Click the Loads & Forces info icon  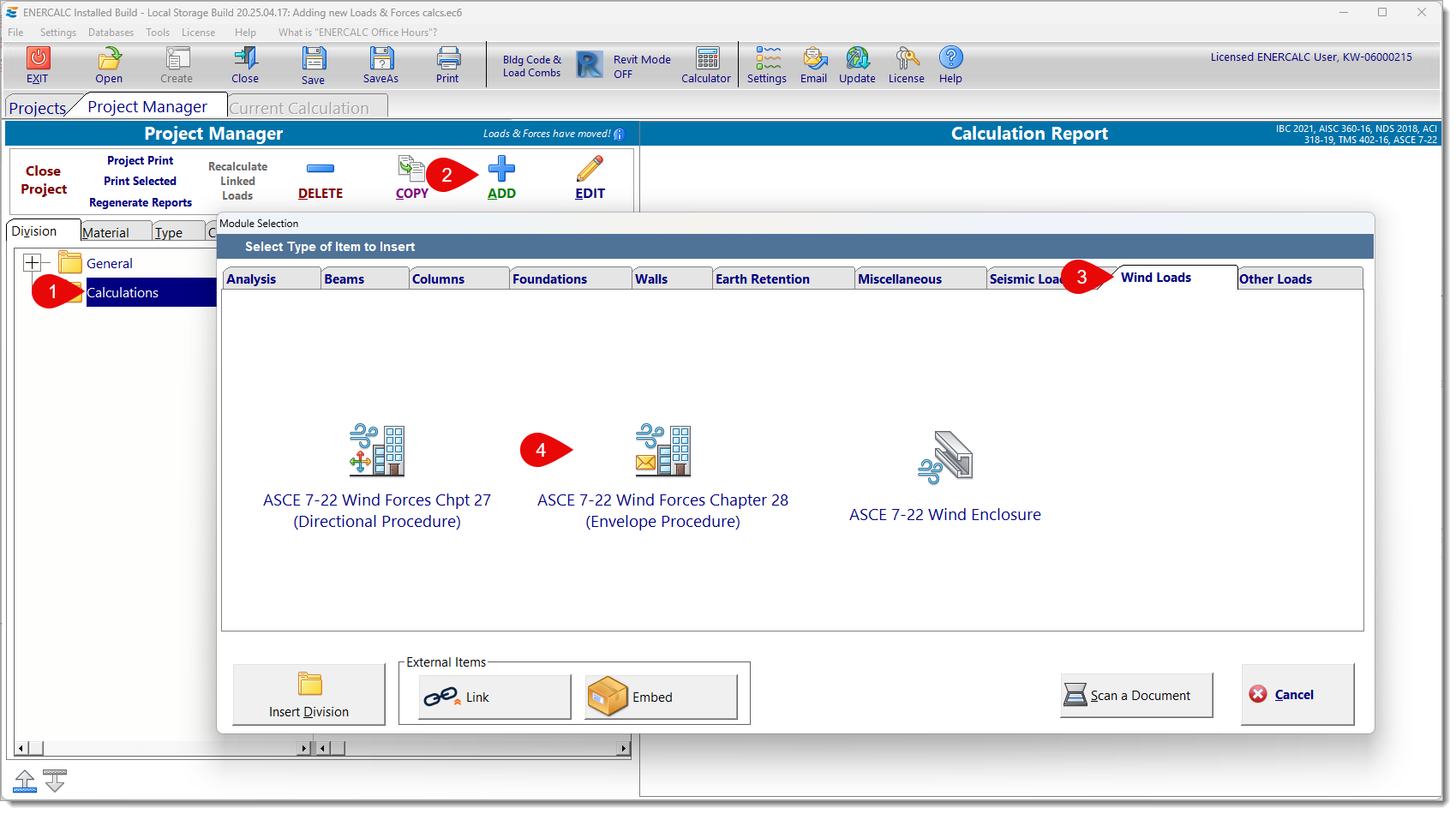(x=619, y=135)
